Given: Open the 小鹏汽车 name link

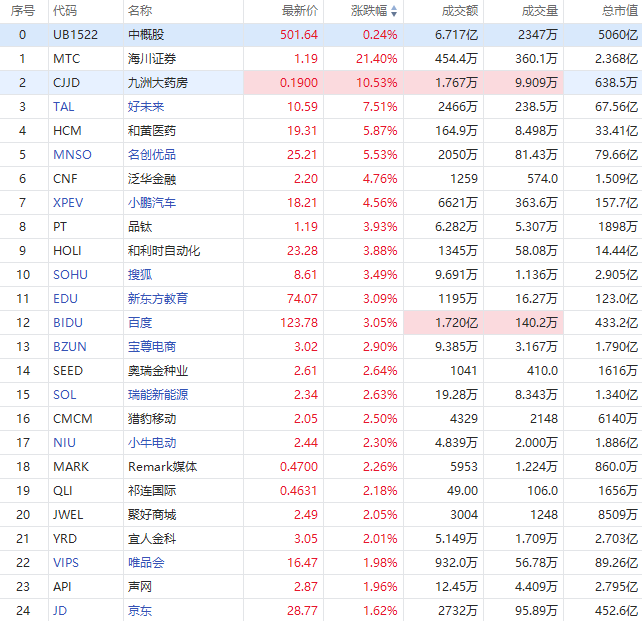Looking at the screenshot, I should pyautogui.click(x=152, y=203).
